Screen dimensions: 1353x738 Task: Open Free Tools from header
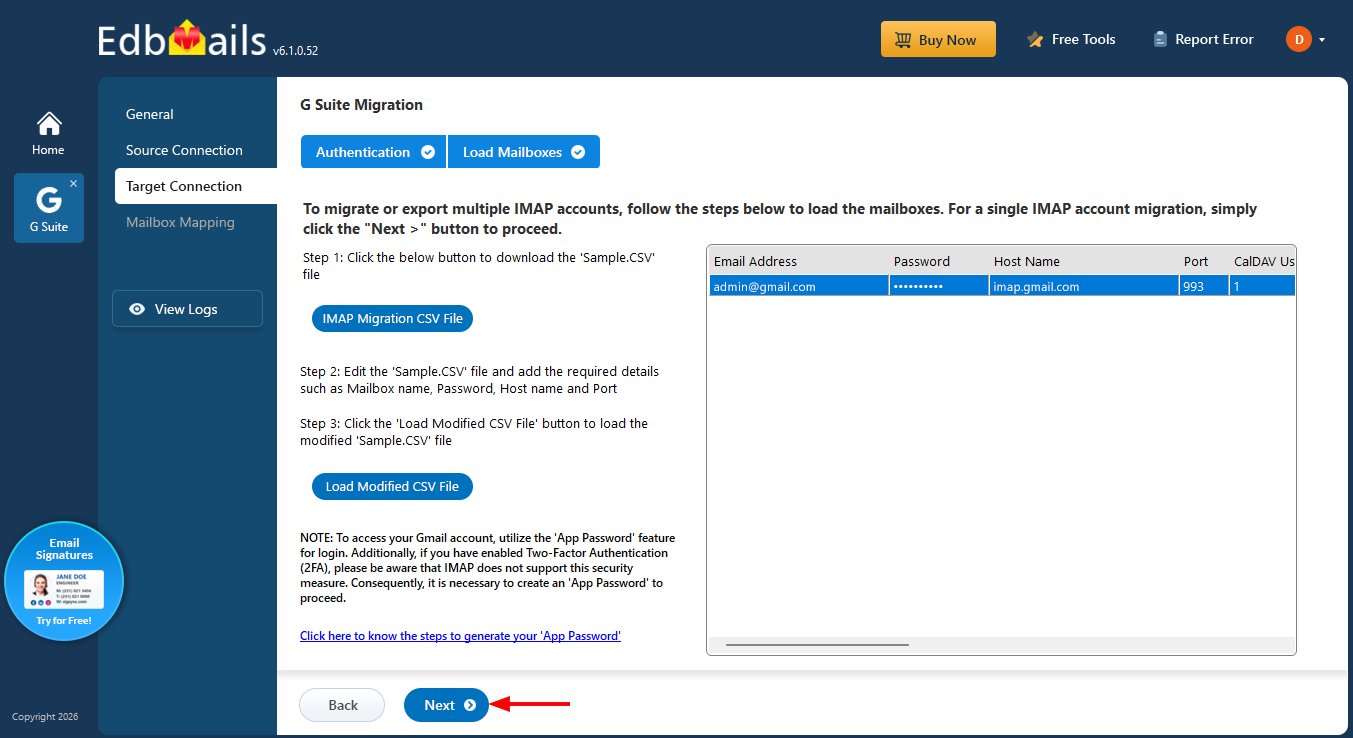click(x=1070, y=40)
